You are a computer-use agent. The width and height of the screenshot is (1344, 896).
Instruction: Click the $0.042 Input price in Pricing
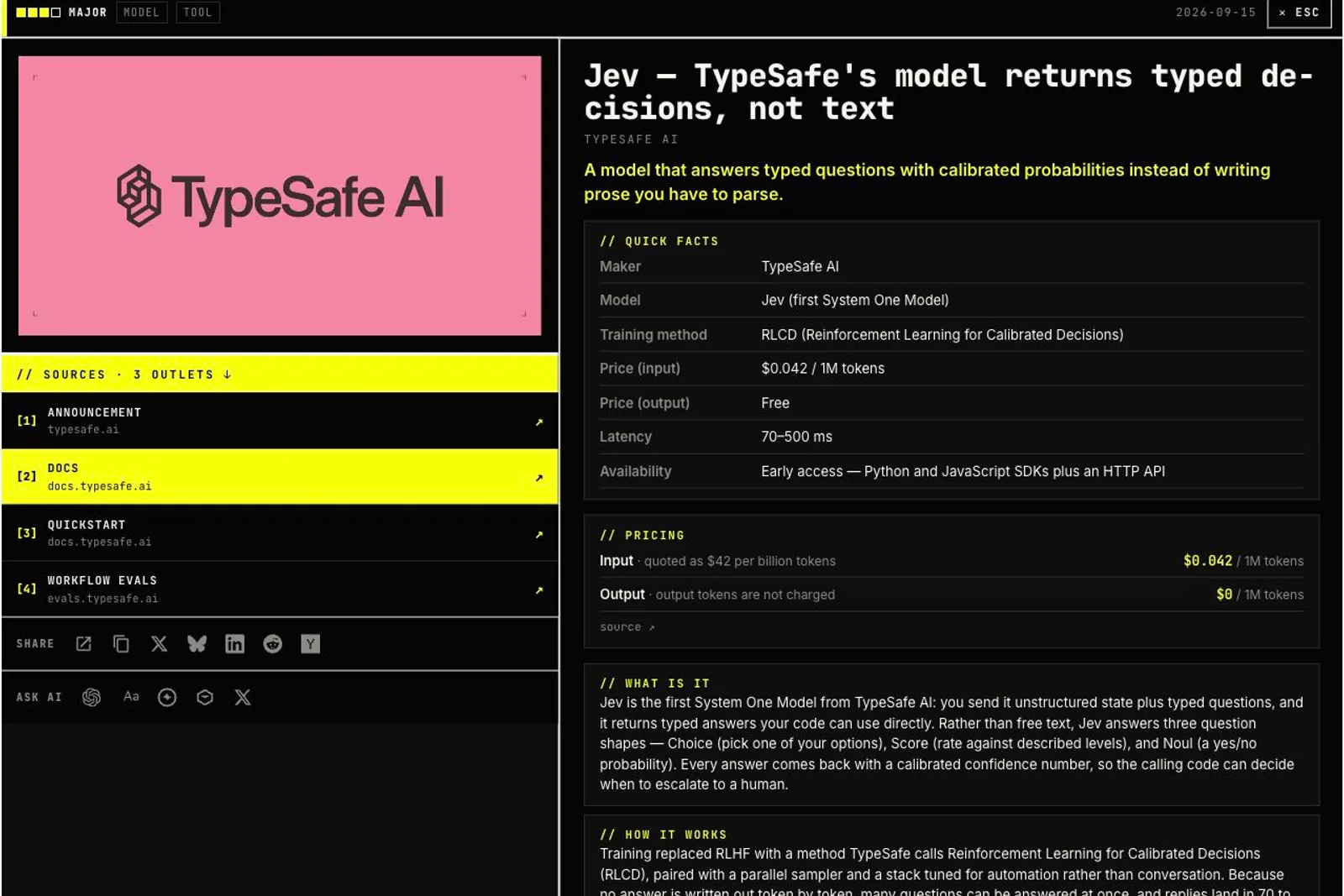click(1207, 560)
